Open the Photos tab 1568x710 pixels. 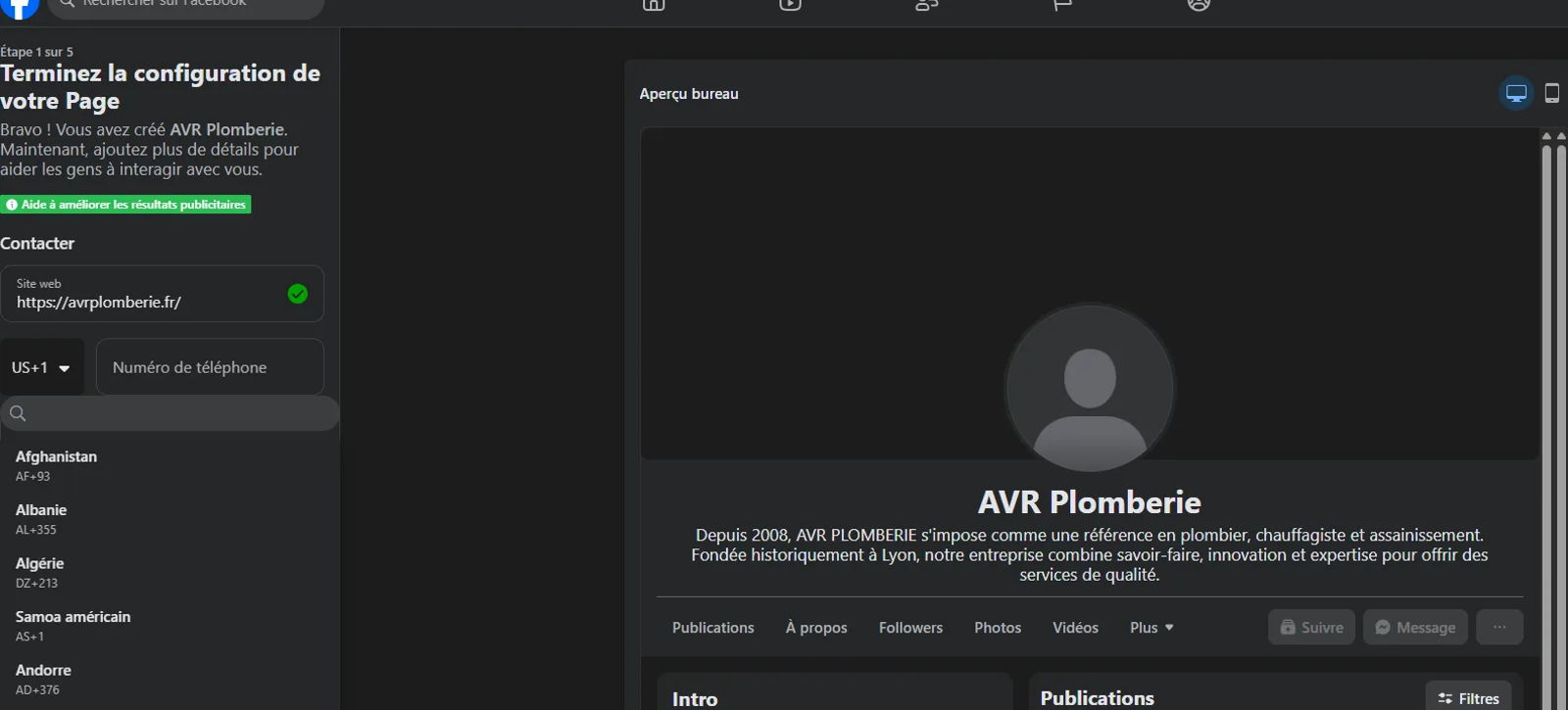tap(998, 628)
